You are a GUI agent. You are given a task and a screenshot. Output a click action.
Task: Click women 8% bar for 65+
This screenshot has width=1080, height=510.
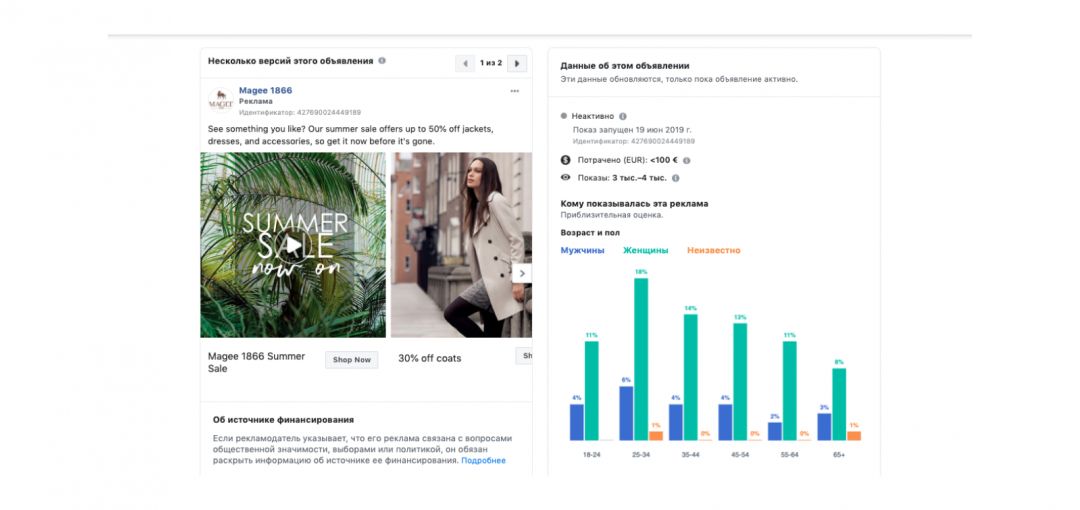[839, 405]
